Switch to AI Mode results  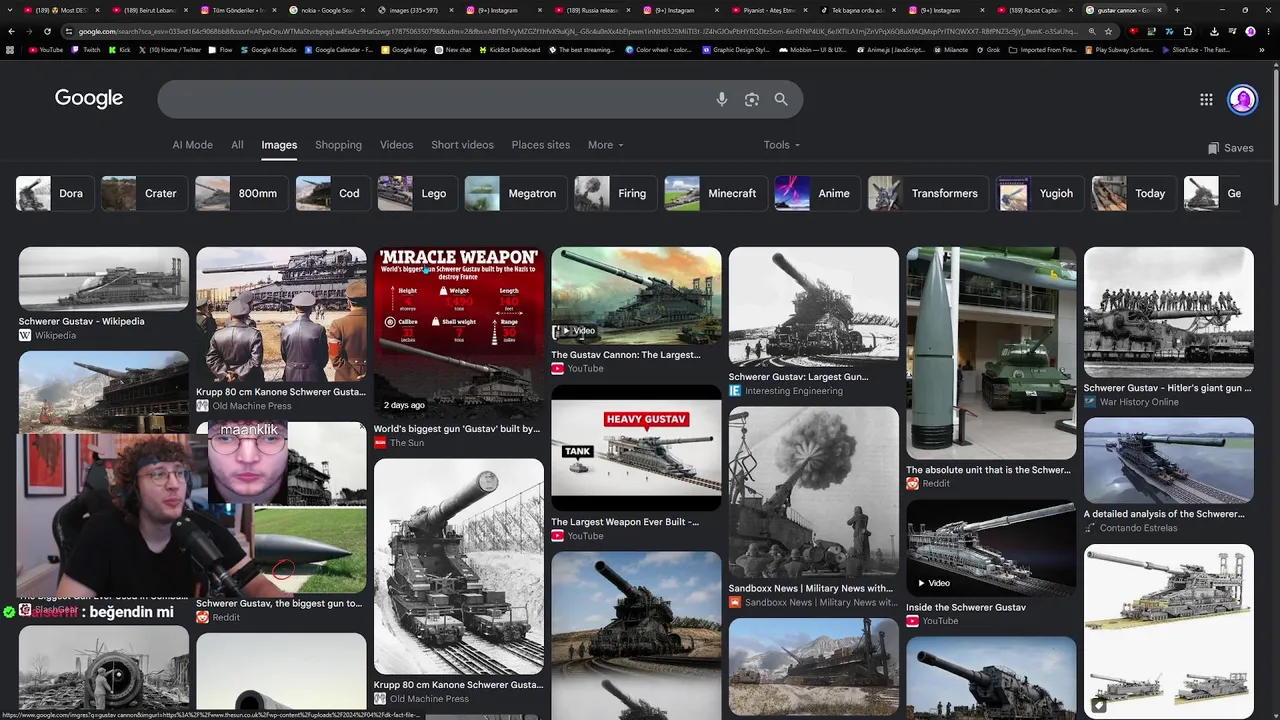coord(192,145)
